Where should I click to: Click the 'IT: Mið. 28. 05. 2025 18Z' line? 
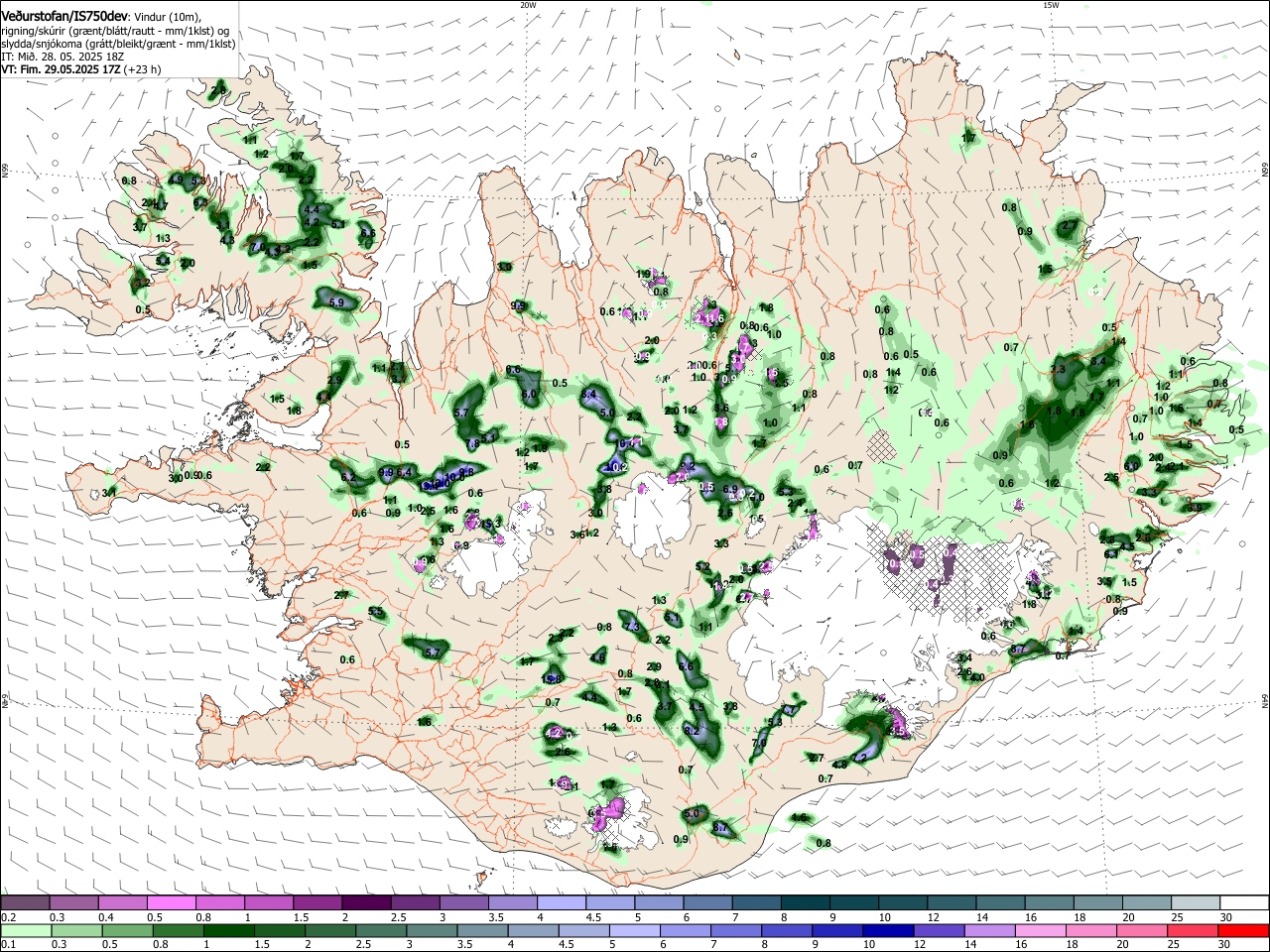[62, 57]
